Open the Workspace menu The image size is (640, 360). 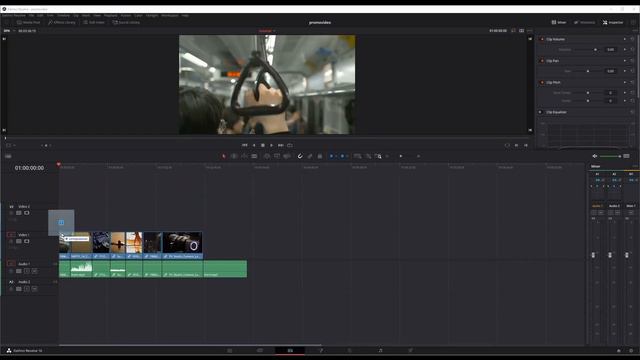pyautogui.click(x=170, y=16)
